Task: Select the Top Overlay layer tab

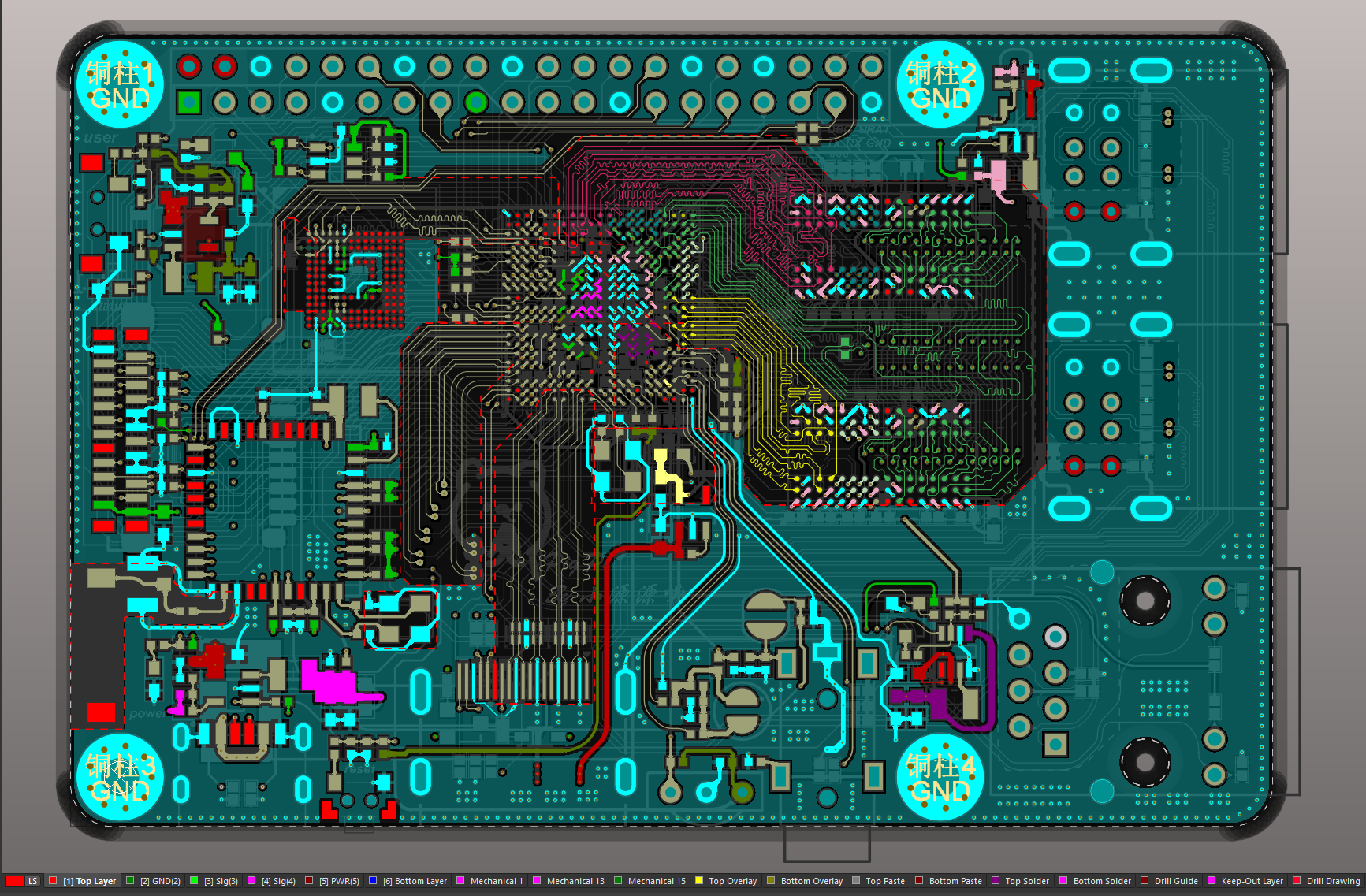Action: click(x=732, y=881)
